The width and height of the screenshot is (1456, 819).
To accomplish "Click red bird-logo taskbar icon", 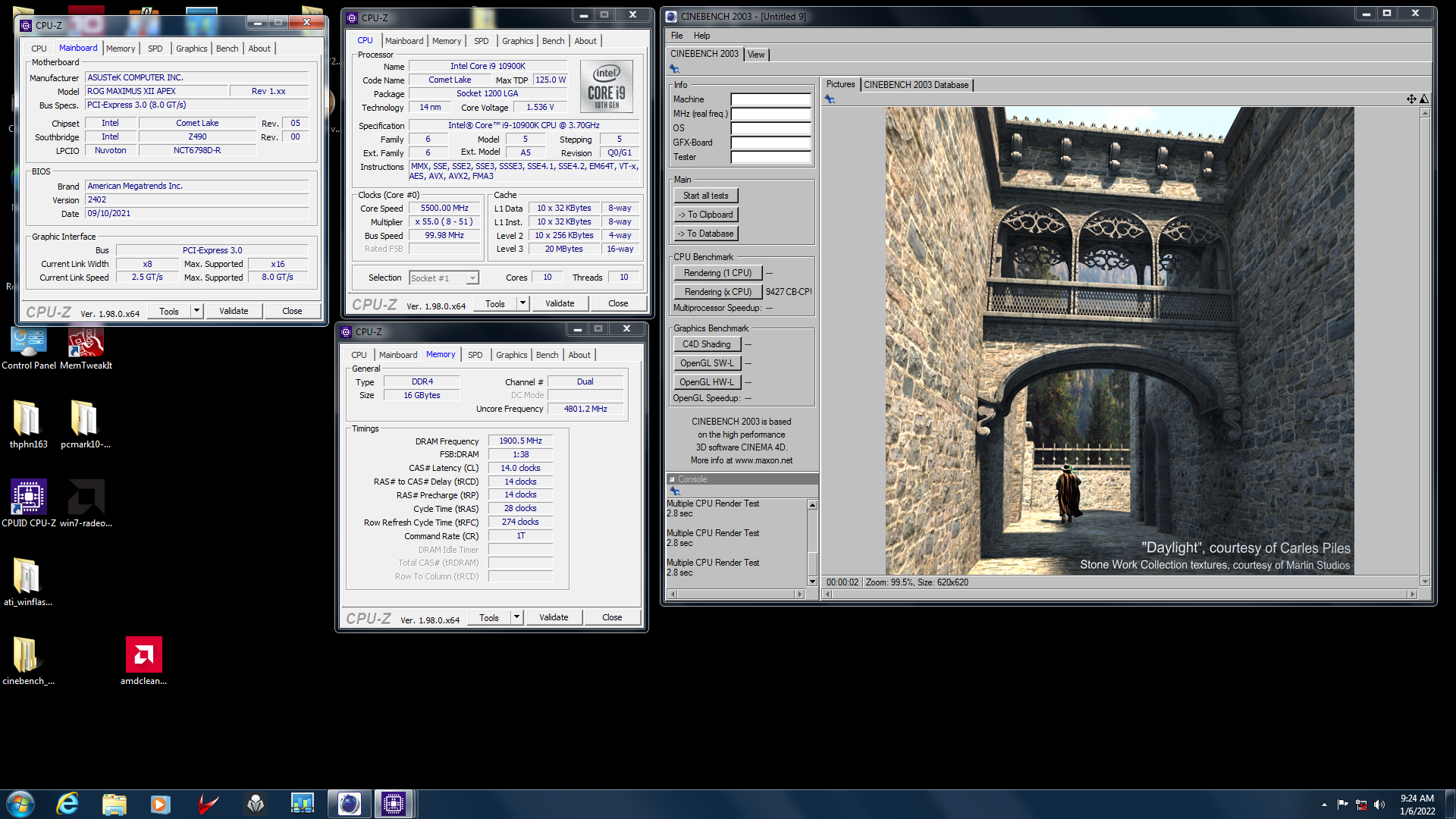I will (x=208, y=804).
